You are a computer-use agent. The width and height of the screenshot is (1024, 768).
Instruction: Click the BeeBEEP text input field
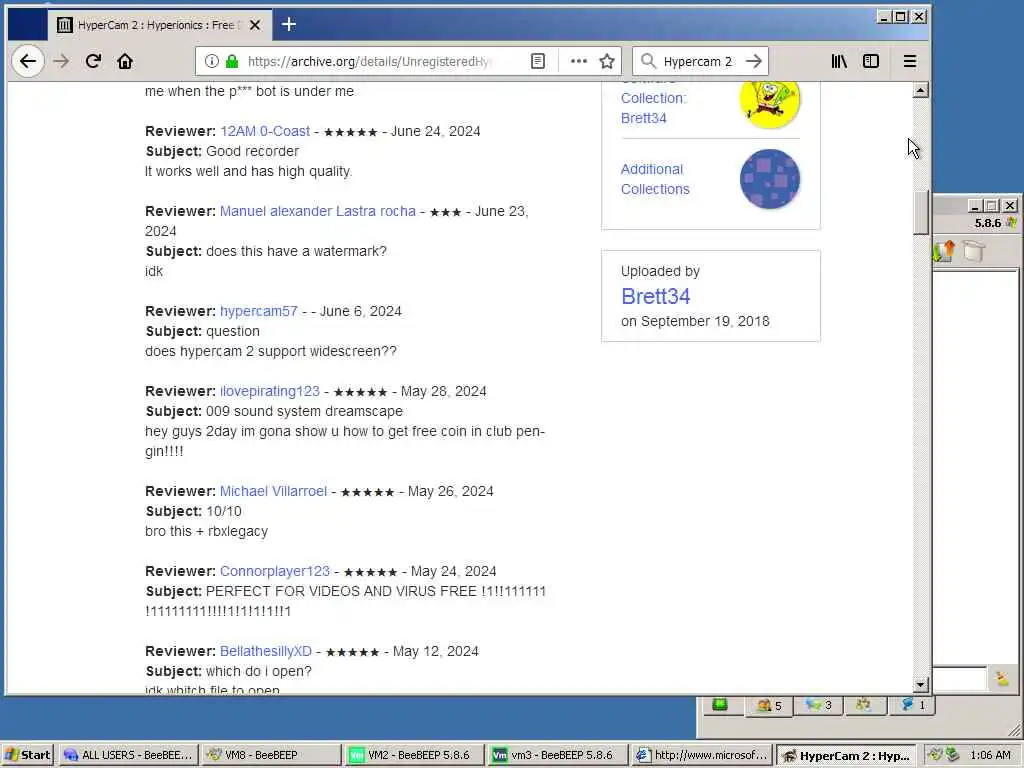click(959, 679)
